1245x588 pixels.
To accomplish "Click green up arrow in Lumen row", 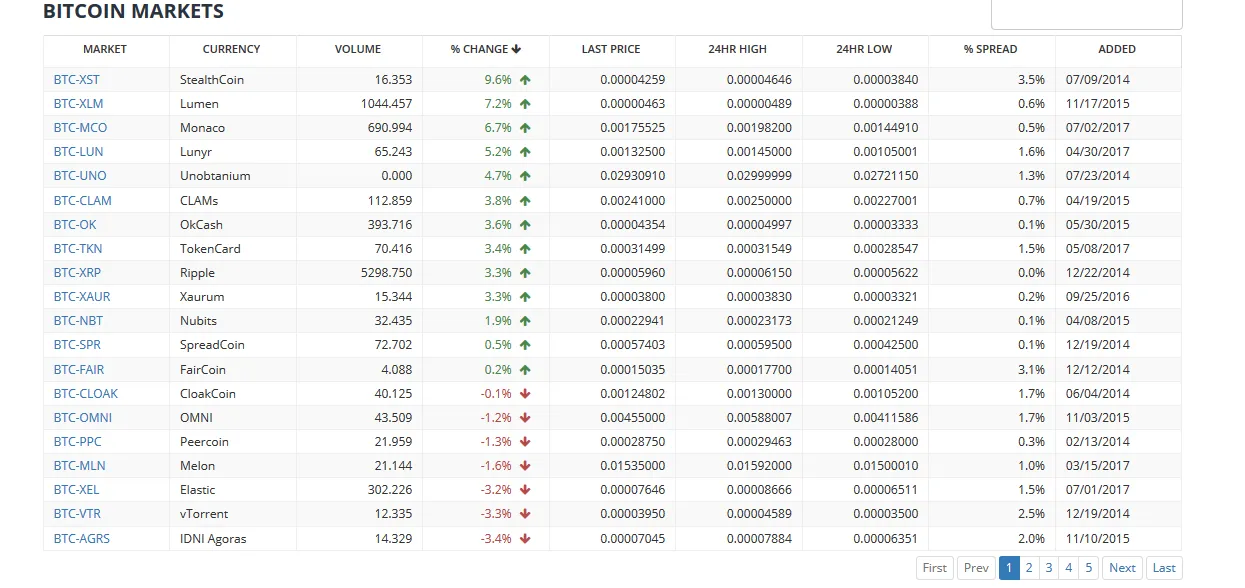I will coord(525,103).
